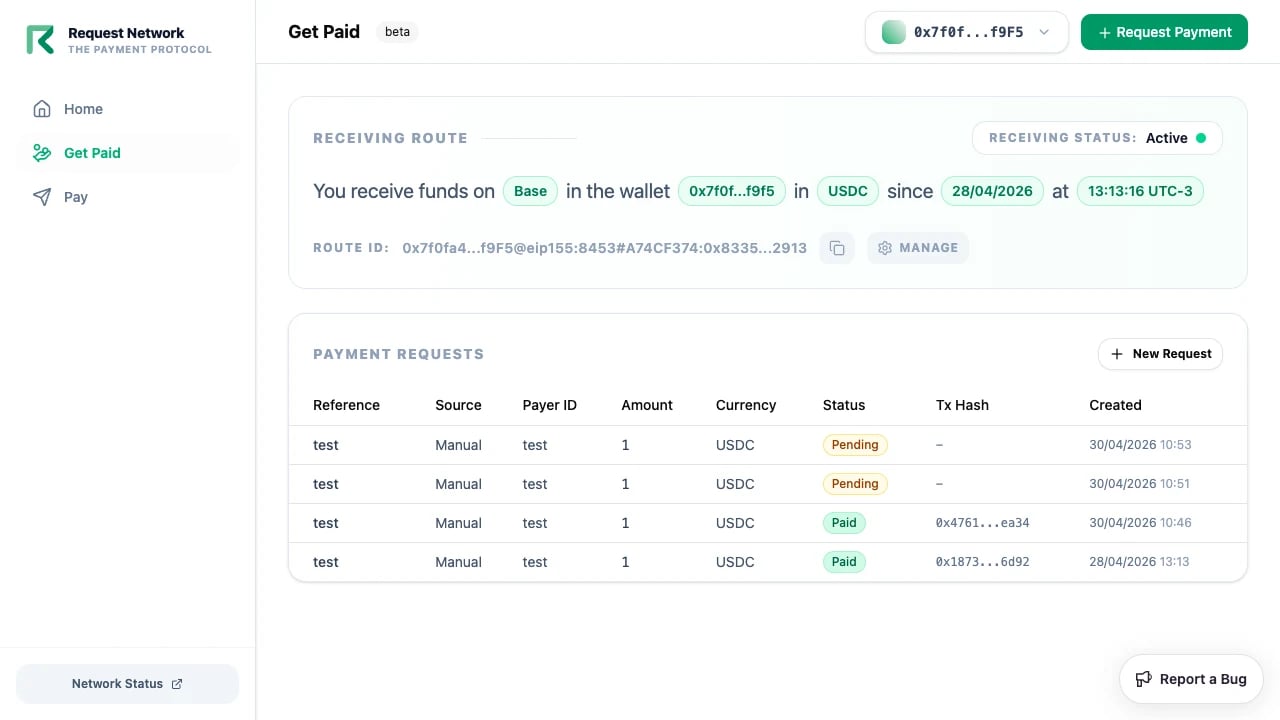Click the Request Network logo icon
The image size is (1280, 720).
[x=40, y=40]
